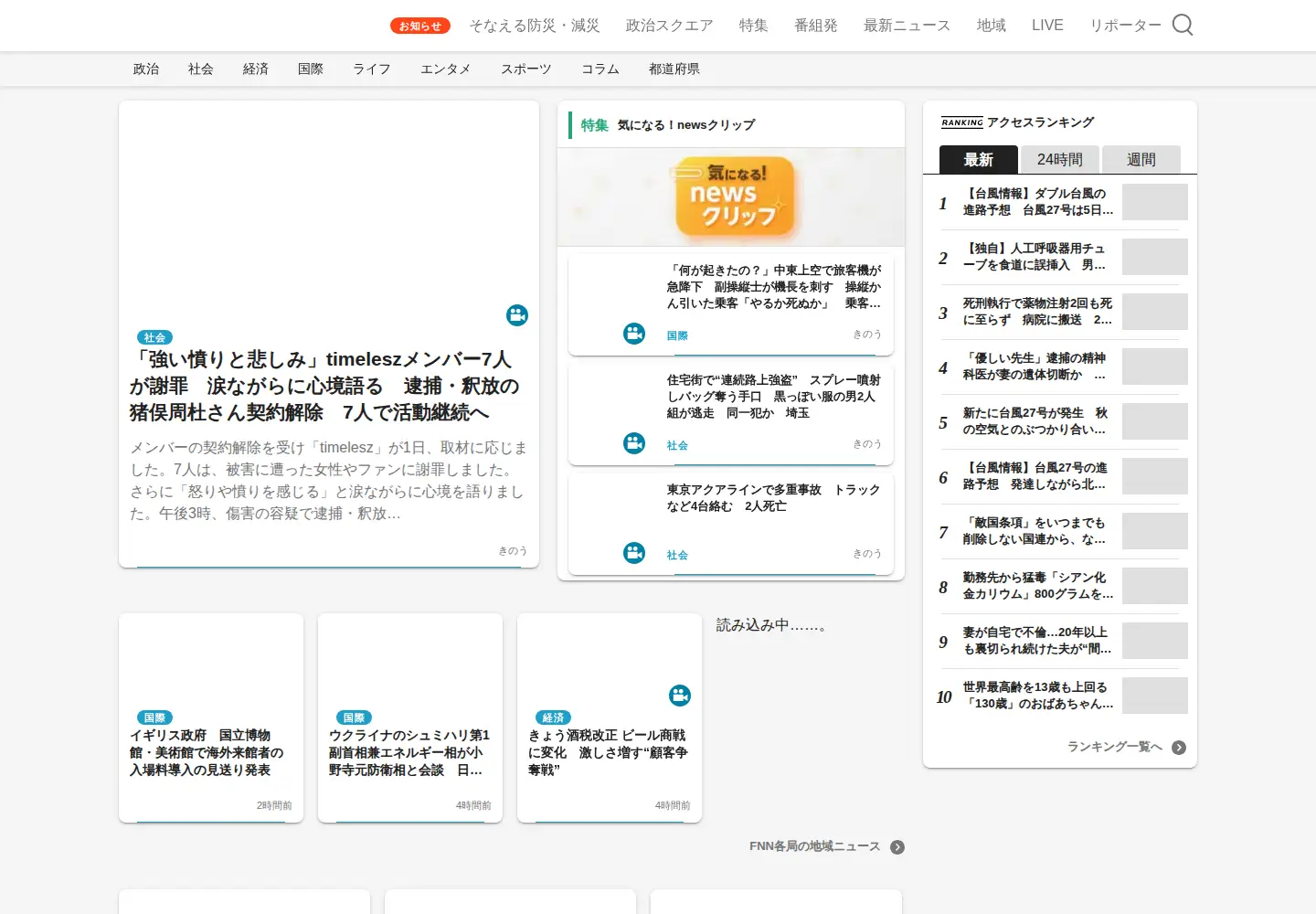This screenshot has width=1316, height=914.
Task: Open 最新ニュース in the top menu
Action: 907,26
